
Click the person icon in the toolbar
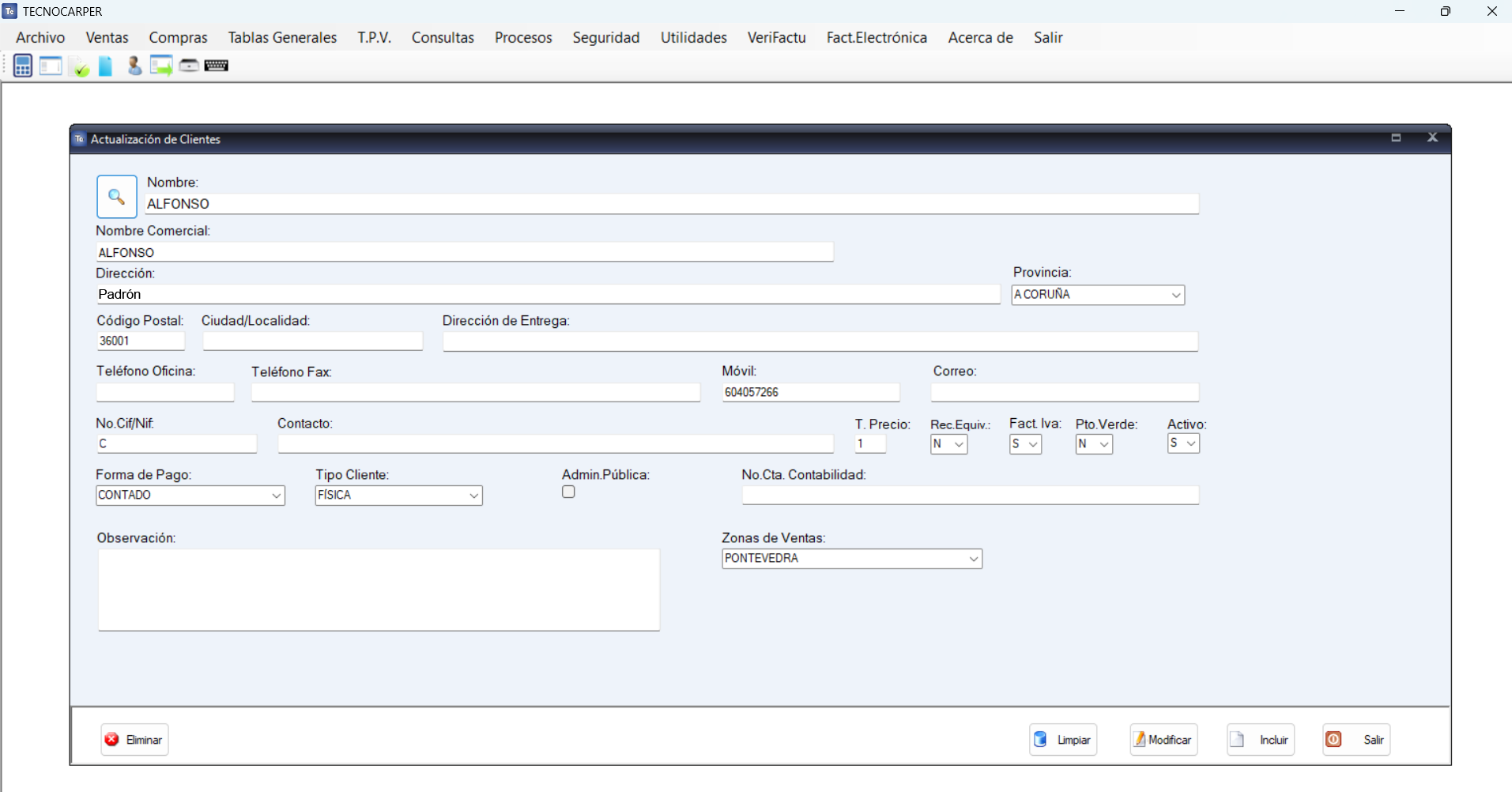click(x=134, y=66)
